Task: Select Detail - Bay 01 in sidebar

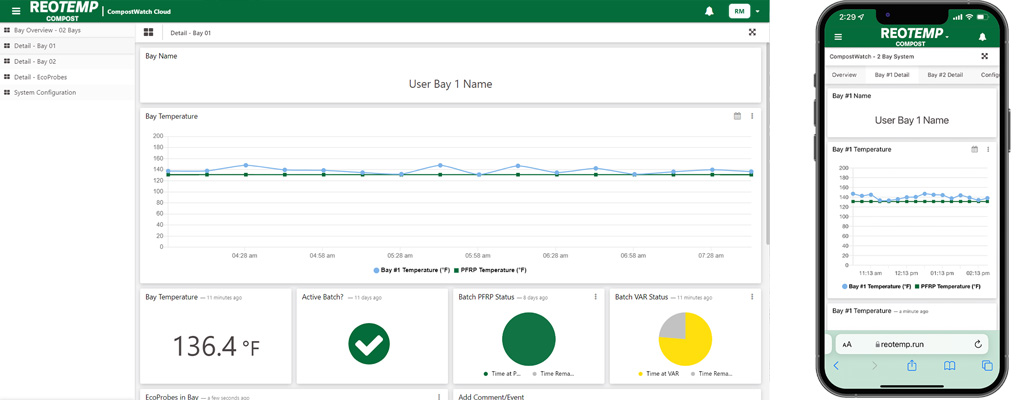Action: coord(68,46)
